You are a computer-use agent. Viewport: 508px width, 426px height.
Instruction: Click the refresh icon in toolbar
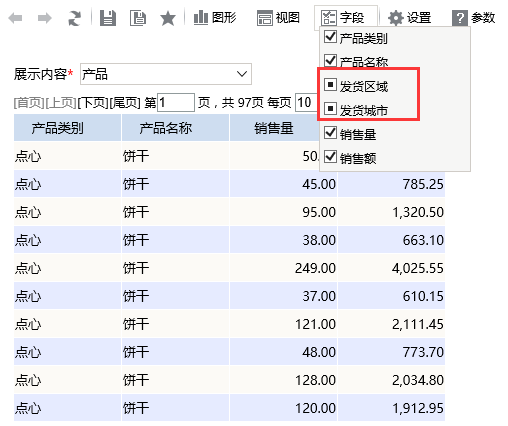point(74,18)
